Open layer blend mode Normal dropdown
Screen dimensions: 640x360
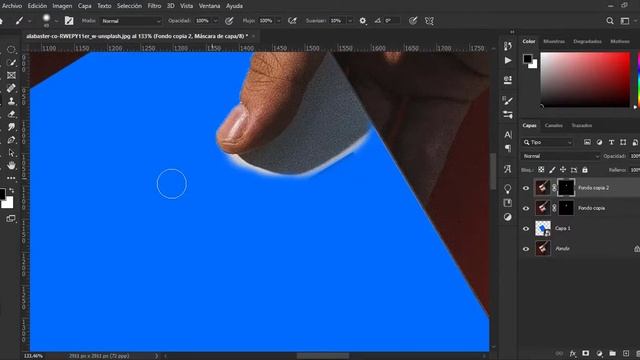(x=560, y=156)
